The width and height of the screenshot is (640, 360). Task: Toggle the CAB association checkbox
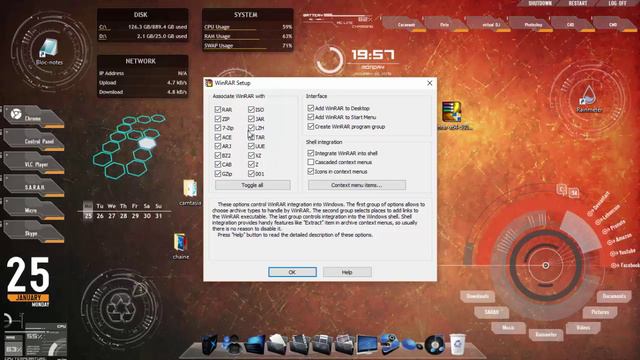[218, 164]
